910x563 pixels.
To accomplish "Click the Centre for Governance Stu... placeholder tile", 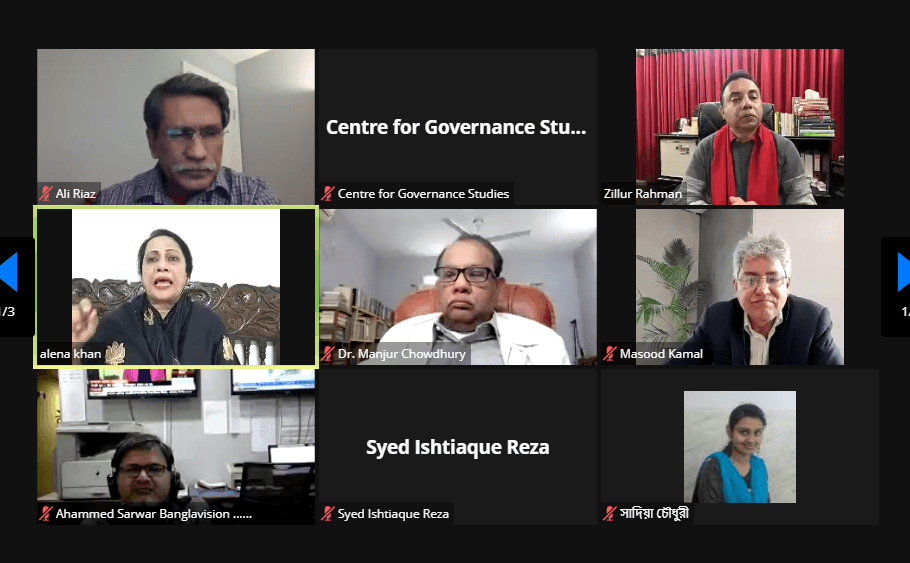I will coord(458,127).
